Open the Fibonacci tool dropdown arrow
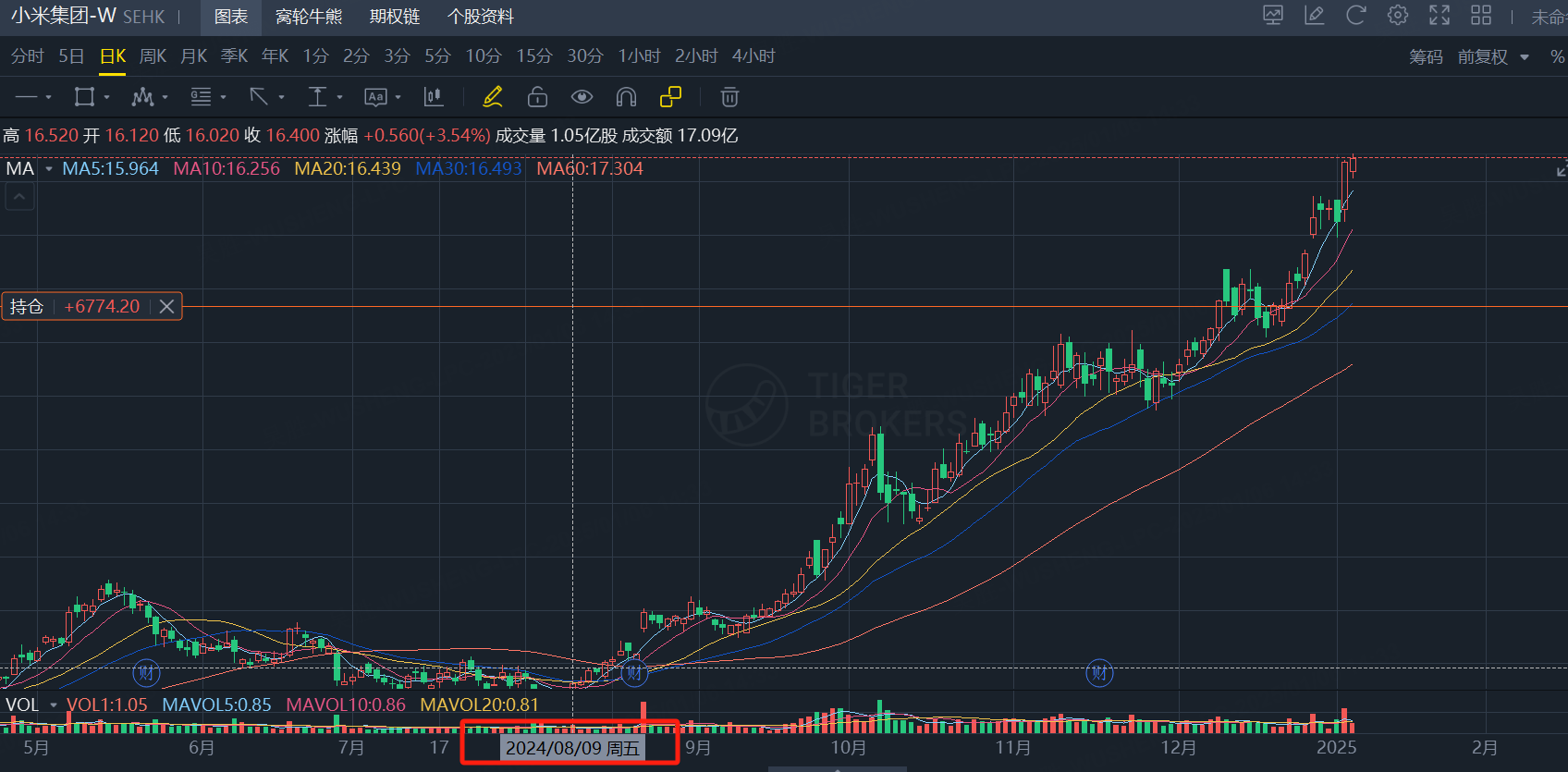This screenshot has height=772, width=1568. [223, 97]
